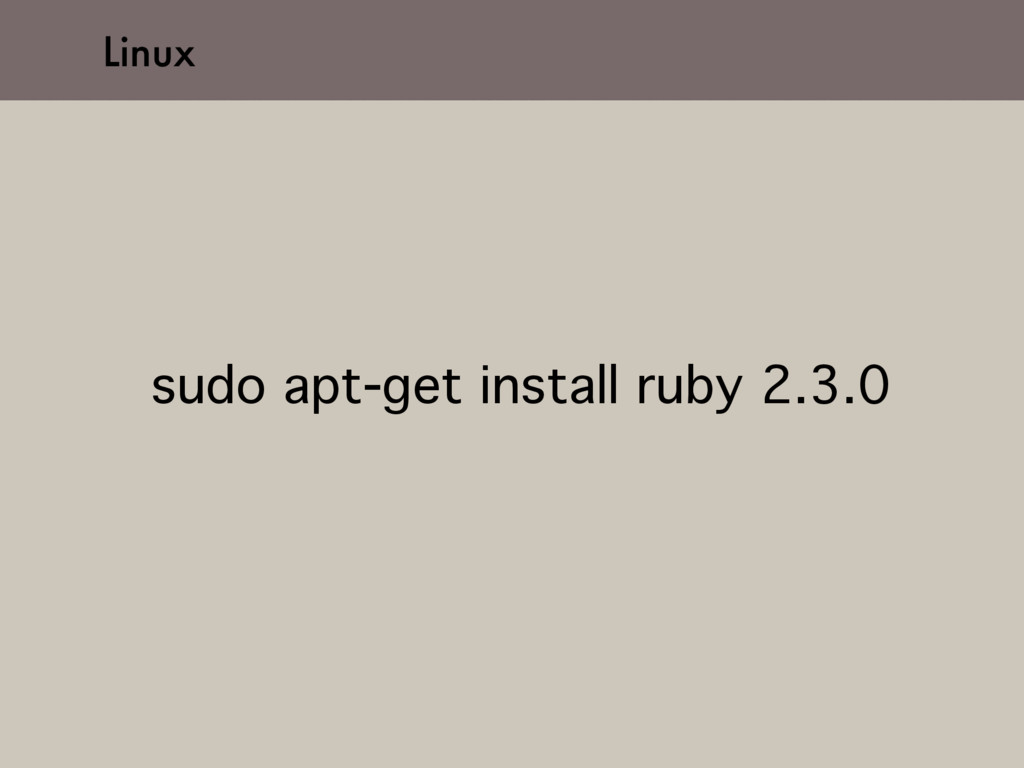Click the first letter s of sudo
Image resolution: width=1024 pixels, height=768 pixels.
pos(163,390)
